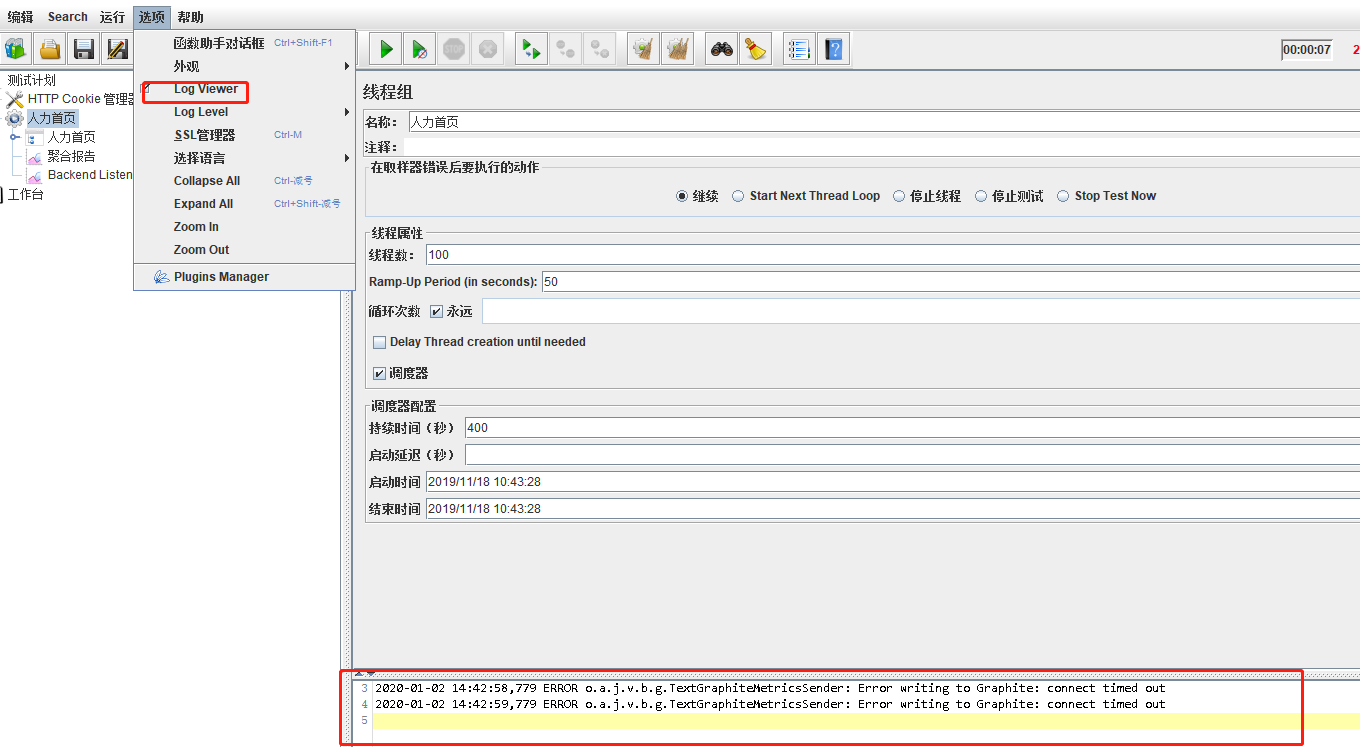Choose Zoom Out menu item
This screenshot has height=747, width=1360.
244,250
